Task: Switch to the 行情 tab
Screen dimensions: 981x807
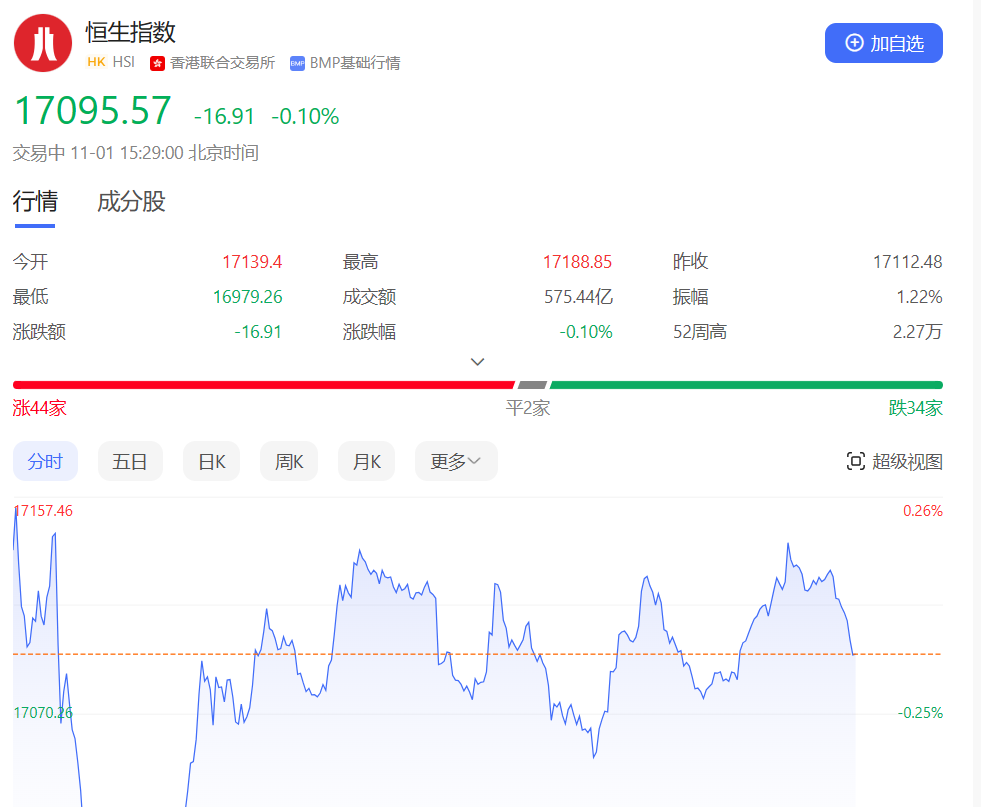Action: click(x=35, y=202)
